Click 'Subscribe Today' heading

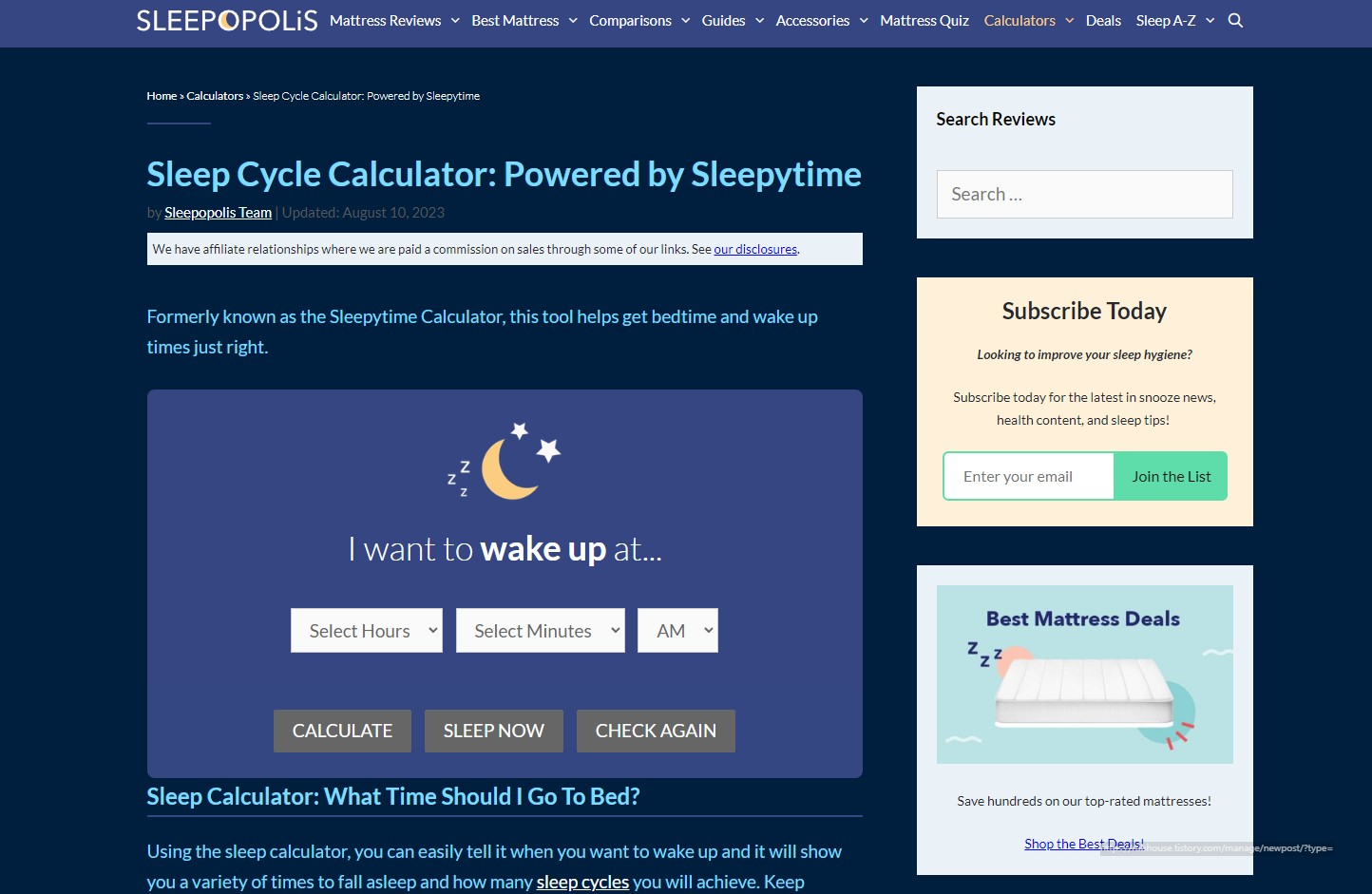tap(1084, 311)
